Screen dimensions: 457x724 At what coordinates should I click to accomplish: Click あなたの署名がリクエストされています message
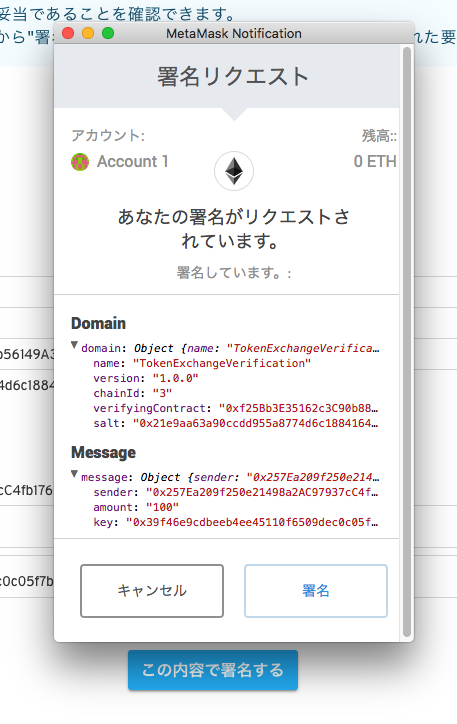pyautogui.click(x=234, y=229)
